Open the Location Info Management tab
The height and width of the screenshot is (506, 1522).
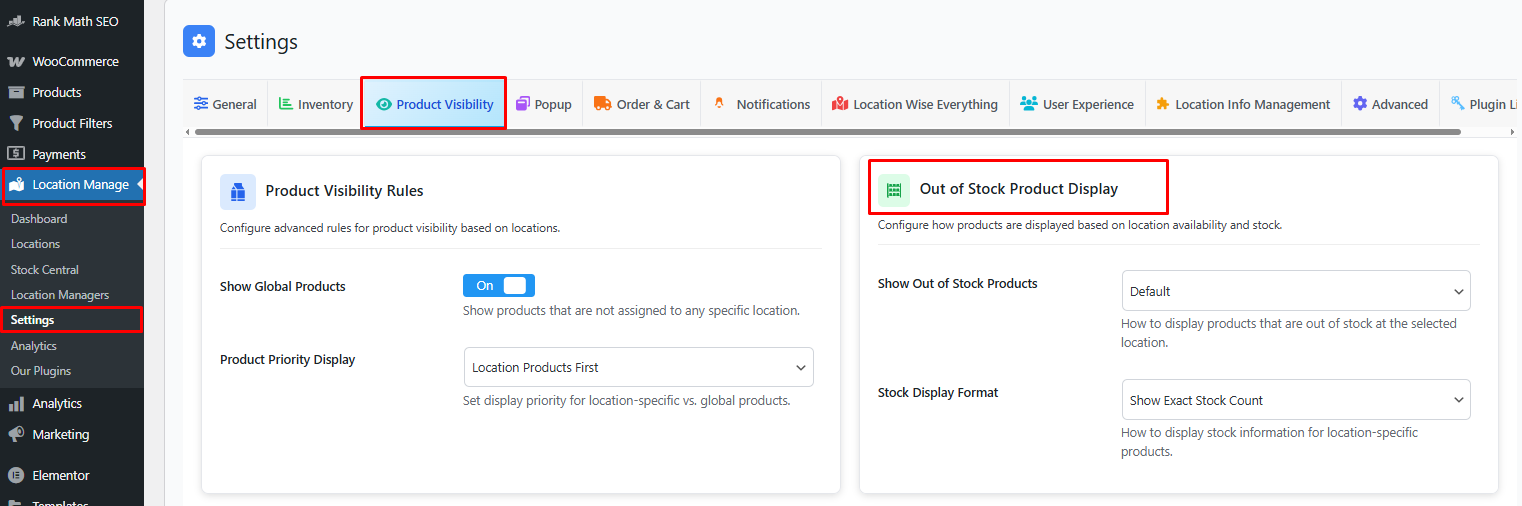1243,104
